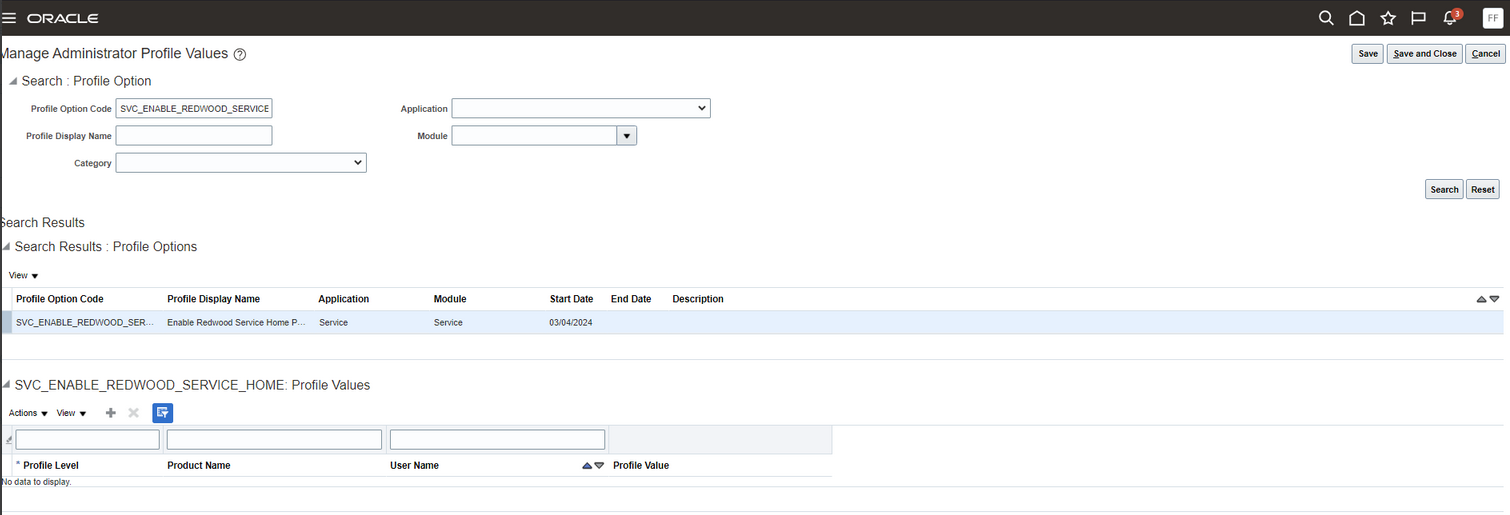Sort User Name column descending
Image resolution: width=1510 pixels, height=515 pixels.
(600, 465)
